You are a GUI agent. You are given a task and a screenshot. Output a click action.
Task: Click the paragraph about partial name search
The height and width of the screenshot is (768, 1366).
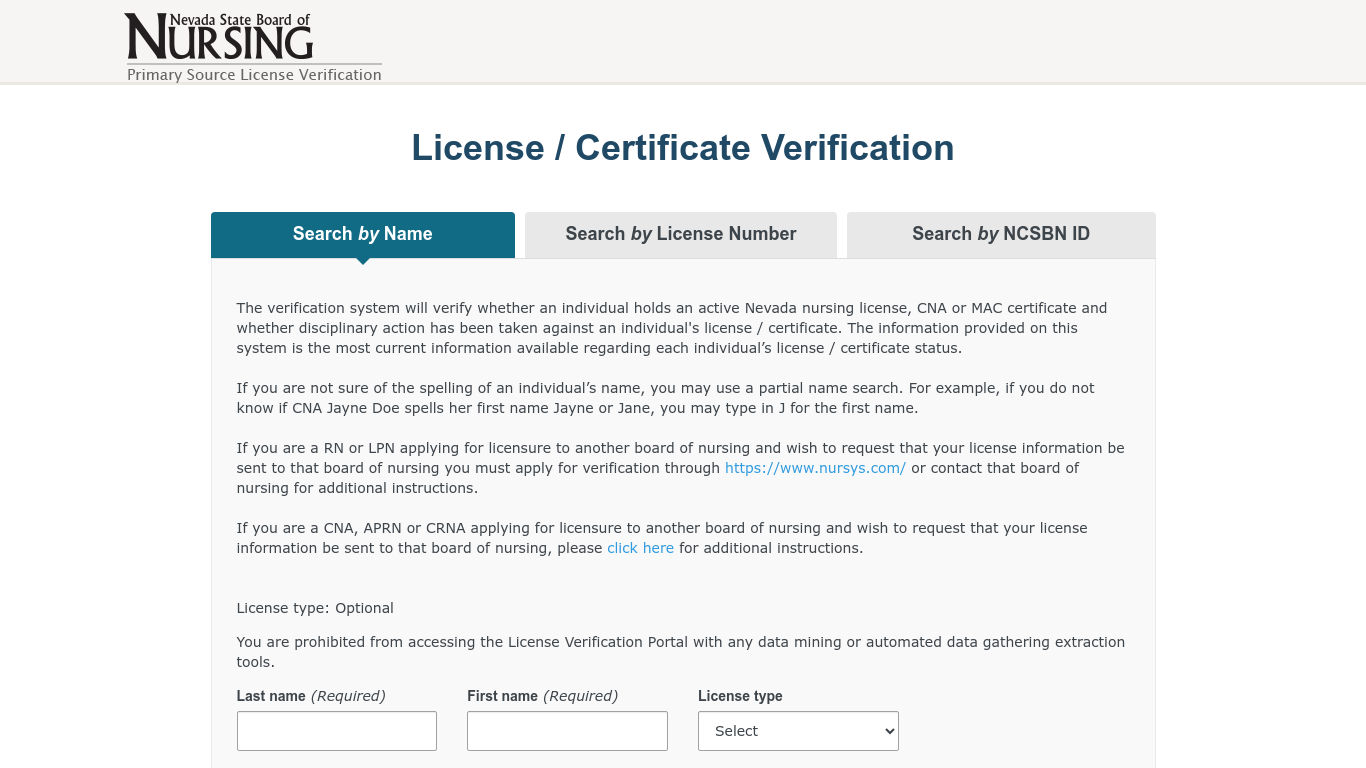pyautogui.click(x=666, y=398)
